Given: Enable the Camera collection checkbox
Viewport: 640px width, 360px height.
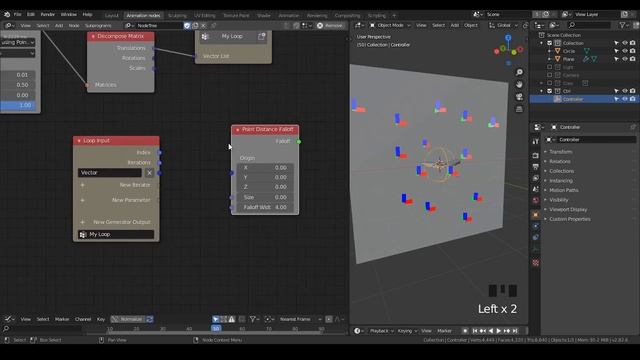Looking at the screenshot, I should click(549, 75).
